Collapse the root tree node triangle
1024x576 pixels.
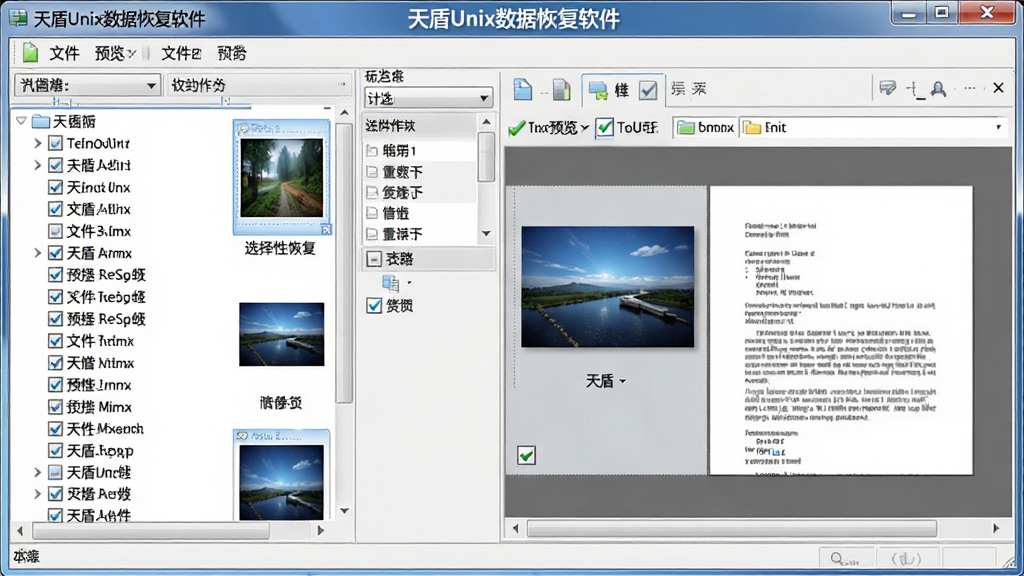click(x=21, y=121)
